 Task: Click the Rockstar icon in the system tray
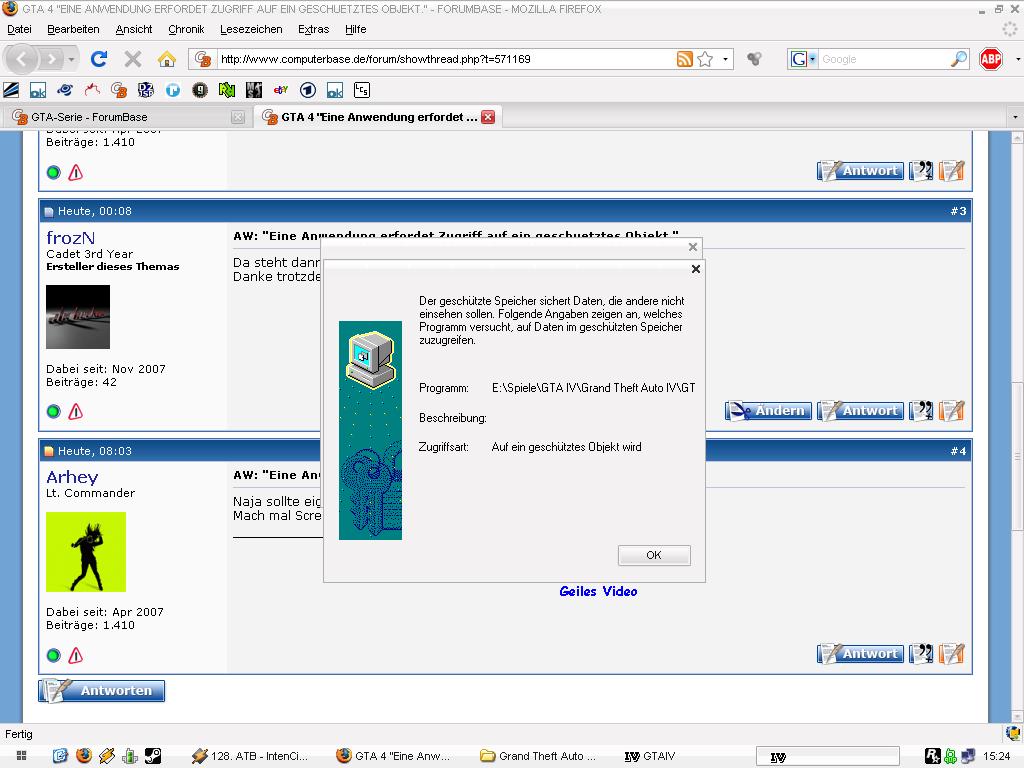(x=933, y=756)
